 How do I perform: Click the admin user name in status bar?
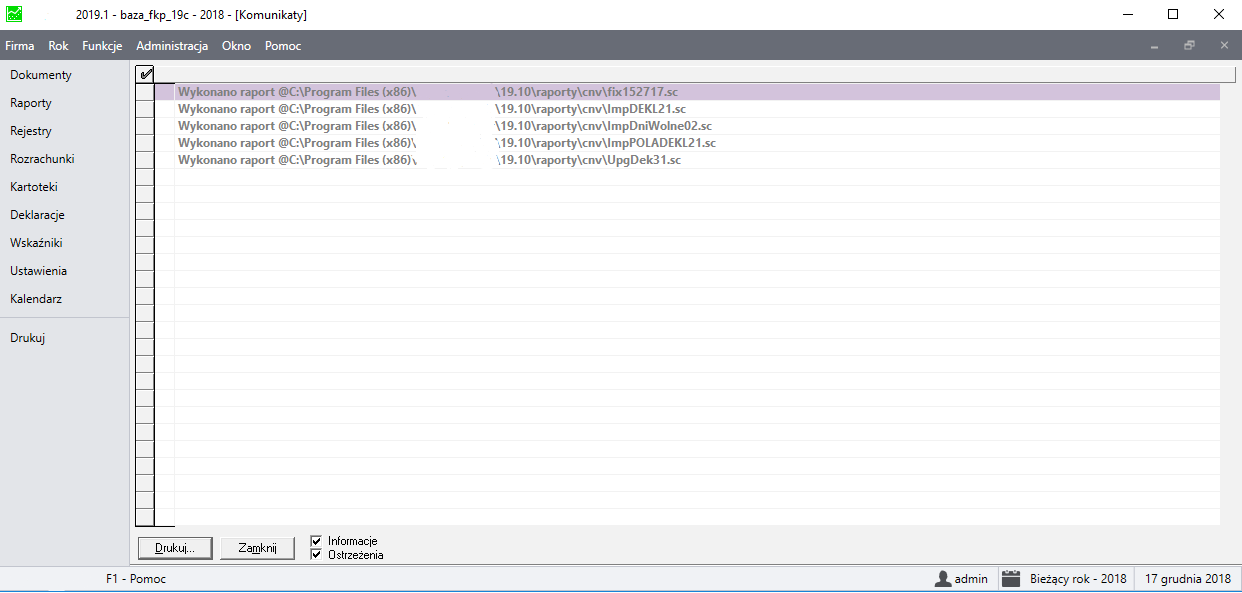[971, 579]
